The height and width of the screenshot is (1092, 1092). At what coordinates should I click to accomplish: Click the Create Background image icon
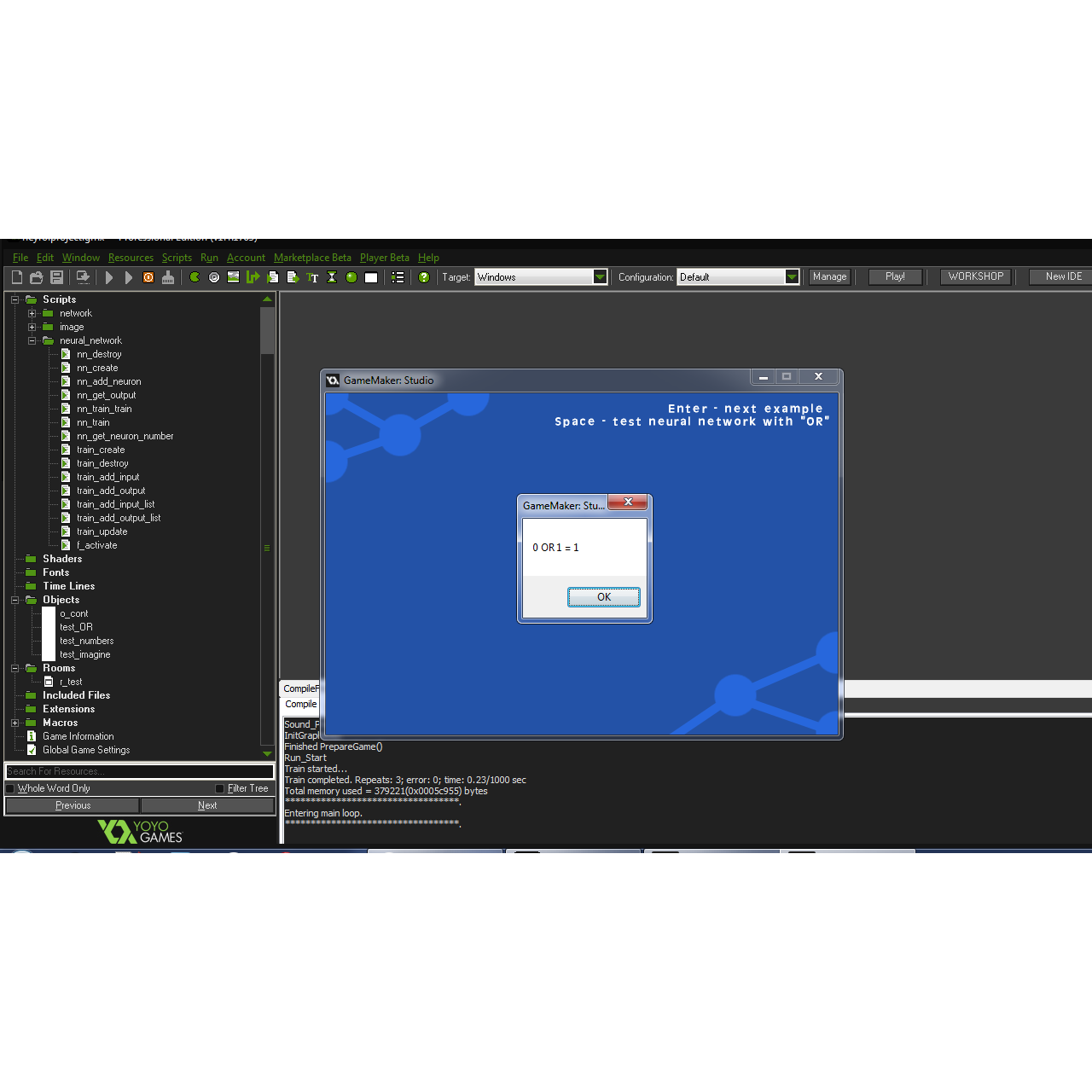(x=233, y=277)
